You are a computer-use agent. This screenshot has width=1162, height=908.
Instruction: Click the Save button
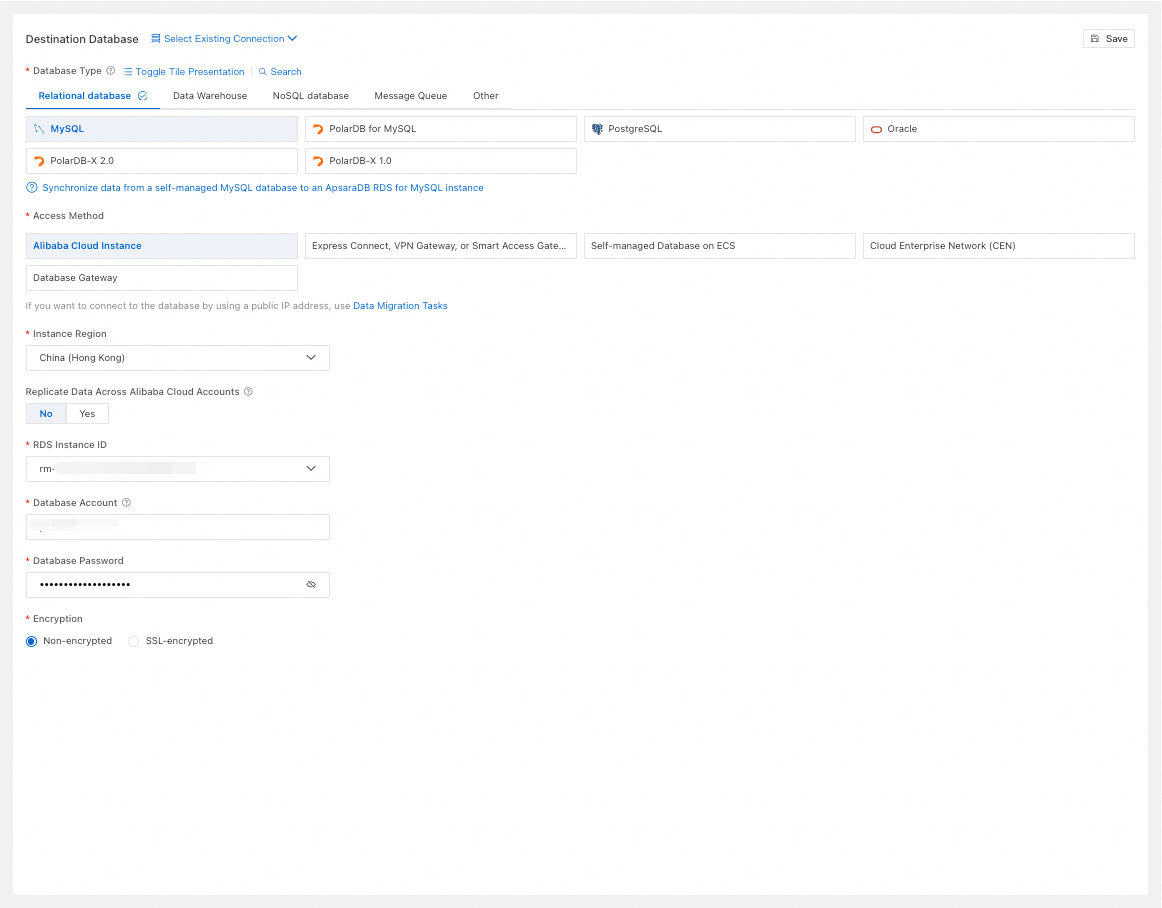[1109, 39]
